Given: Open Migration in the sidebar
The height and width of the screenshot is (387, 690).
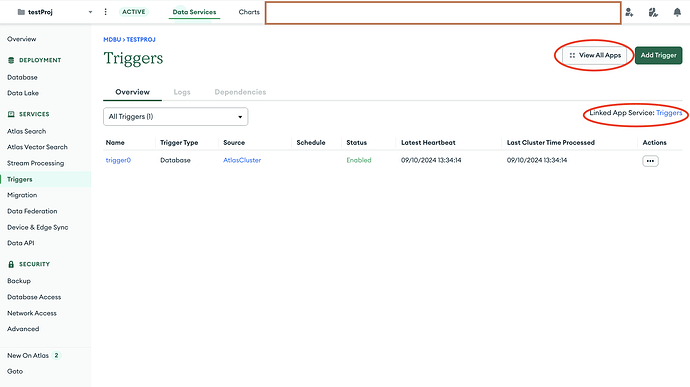Looking at the screenshot, I should click(22, 195).
